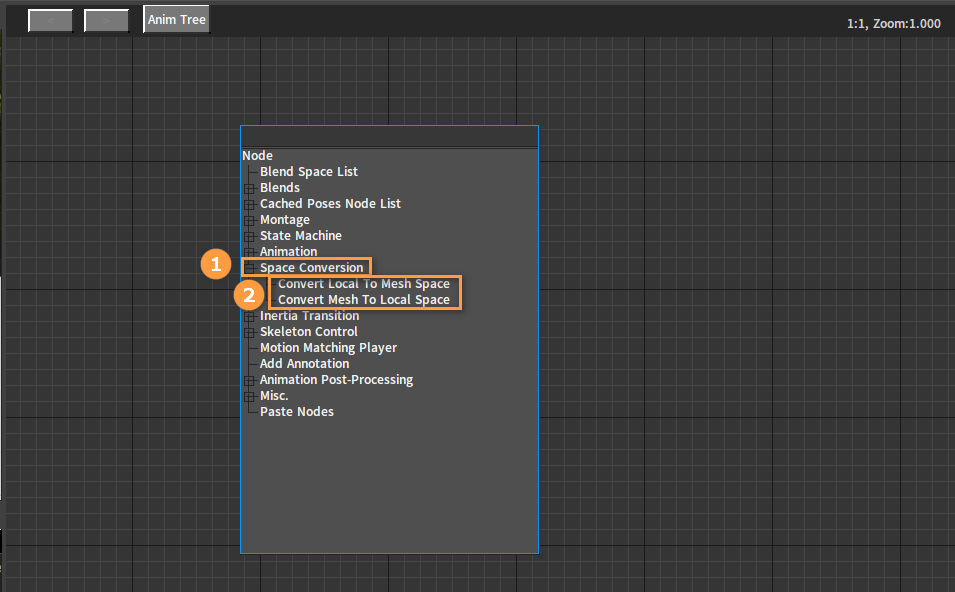Choose Convert Local To Mesh Space

click(x=364, y=284)
